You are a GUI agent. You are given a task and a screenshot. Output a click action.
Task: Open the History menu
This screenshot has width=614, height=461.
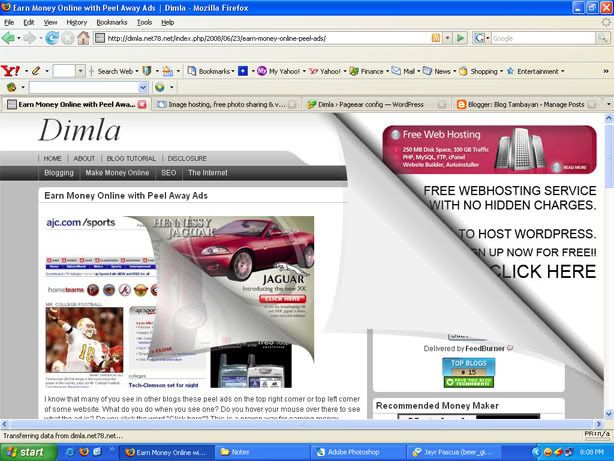[x=77, y=22]
